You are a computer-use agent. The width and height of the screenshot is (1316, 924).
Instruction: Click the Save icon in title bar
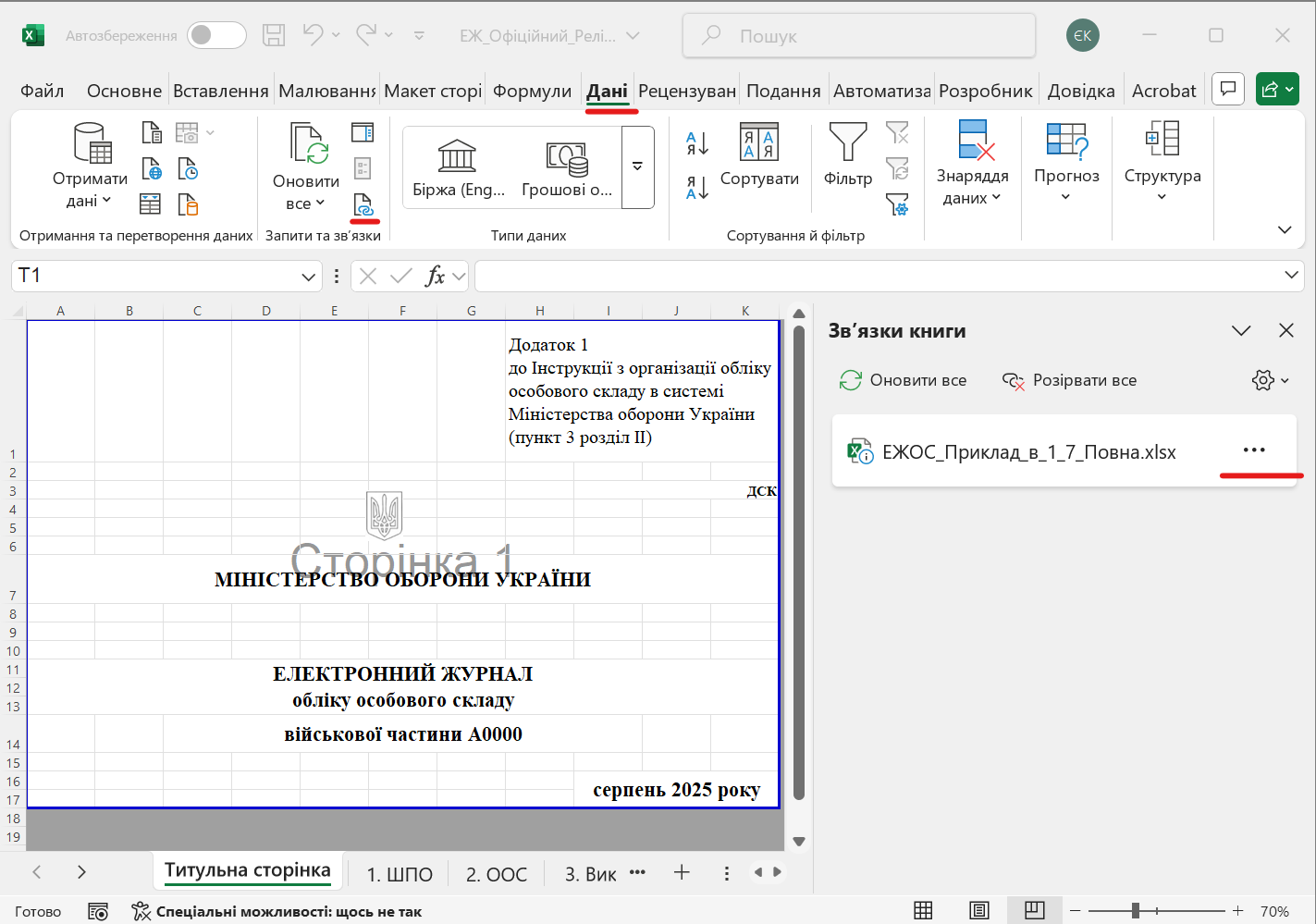click(274, 35)
